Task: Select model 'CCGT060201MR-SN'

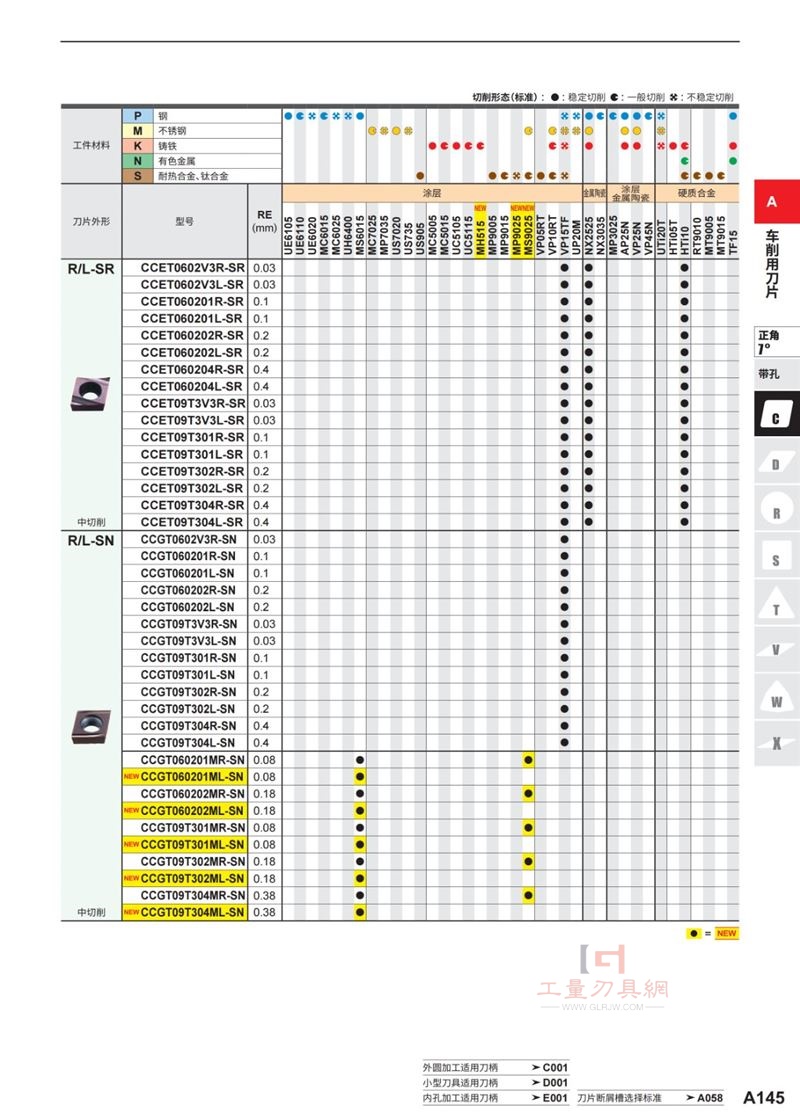Action: click(193, 760)
